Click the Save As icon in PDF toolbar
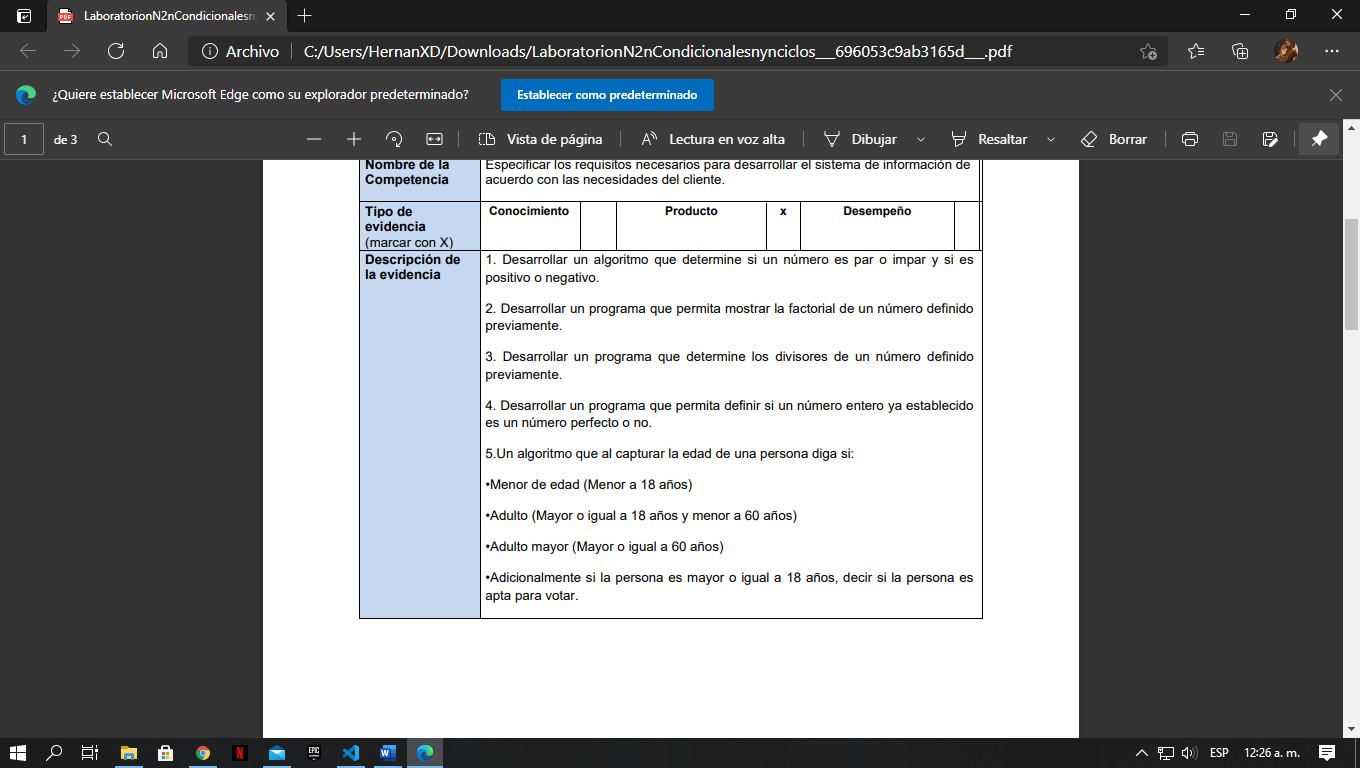Image resolution: width=1360 pixels, height=768 pixels. (1270, 139)
